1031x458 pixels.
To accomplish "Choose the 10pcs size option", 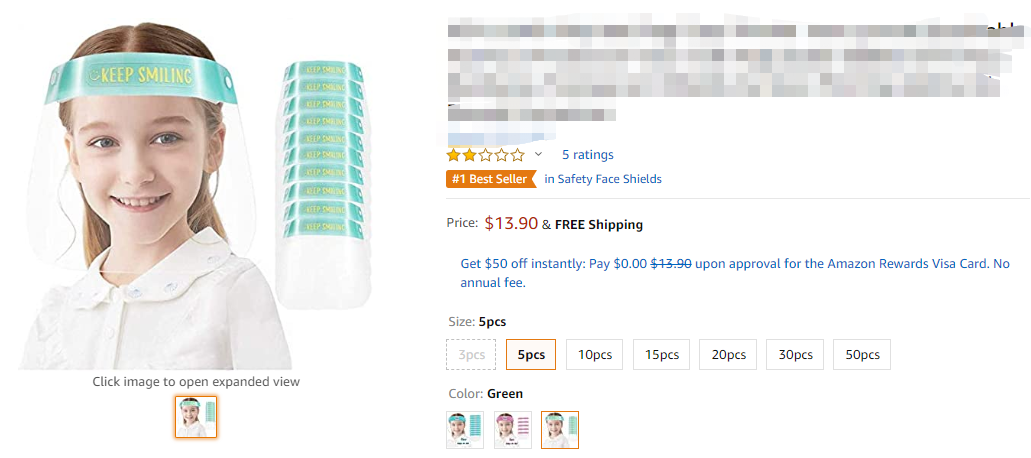I will [x=595, y=355].
